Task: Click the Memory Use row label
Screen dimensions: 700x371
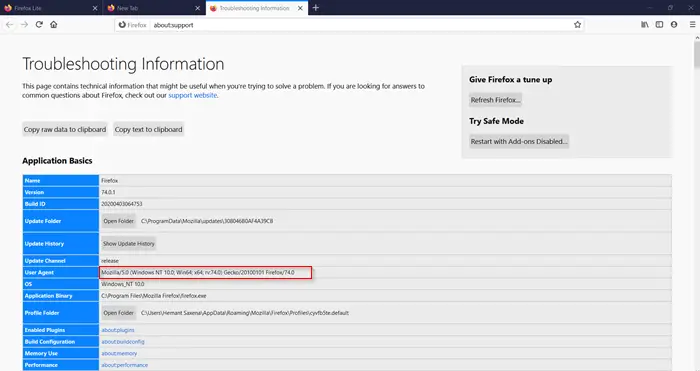Action: [41, 353]
